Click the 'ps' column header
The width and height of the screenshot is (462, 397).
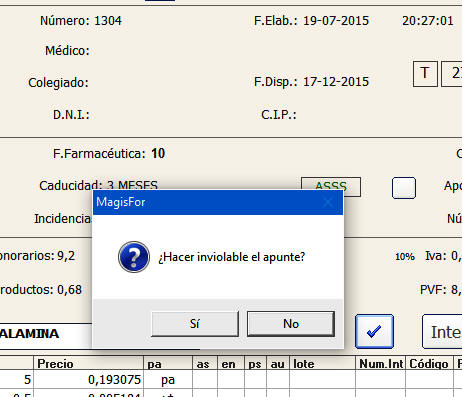(x=256, y=363)
